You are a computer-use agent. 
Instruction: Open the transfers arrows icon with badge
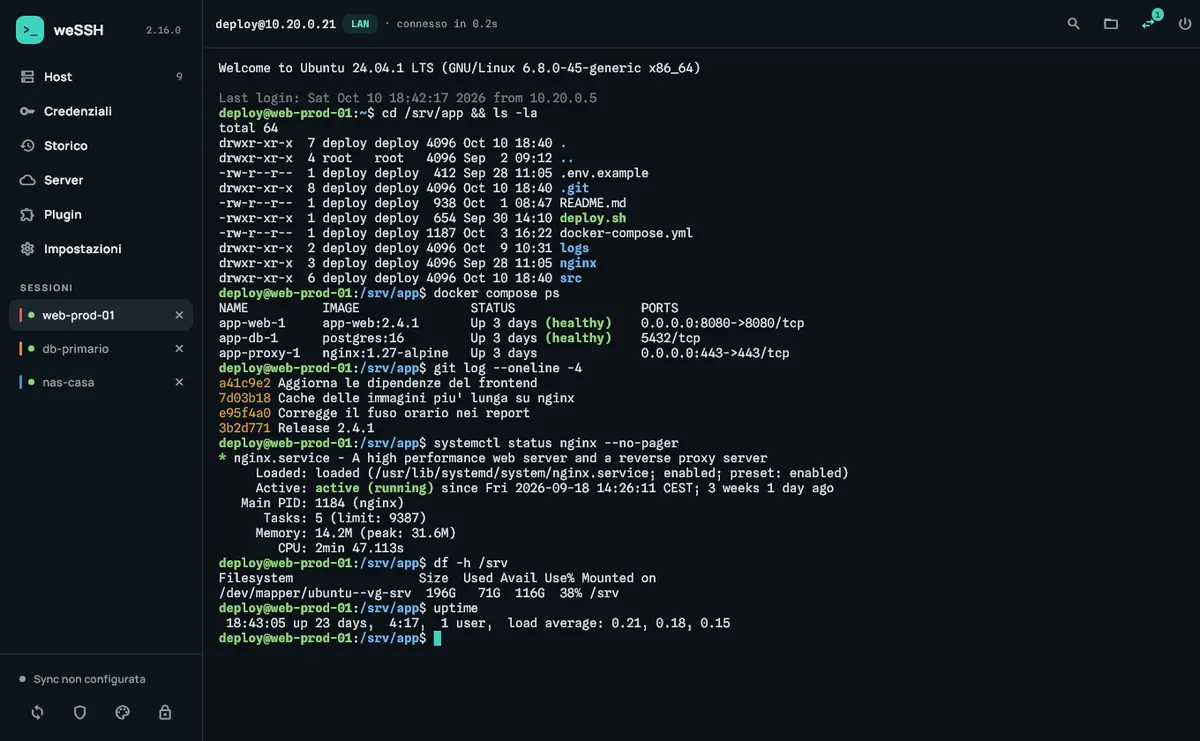1148,23
